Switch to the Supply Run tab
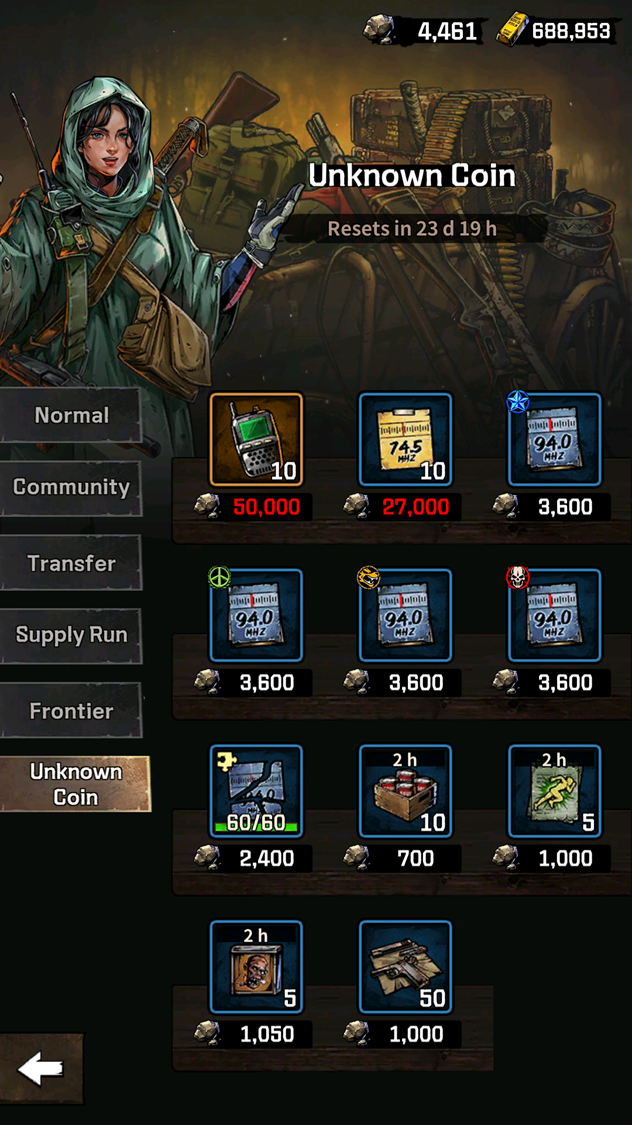This screenshot has width=632, height=1125. coord(71,635)
